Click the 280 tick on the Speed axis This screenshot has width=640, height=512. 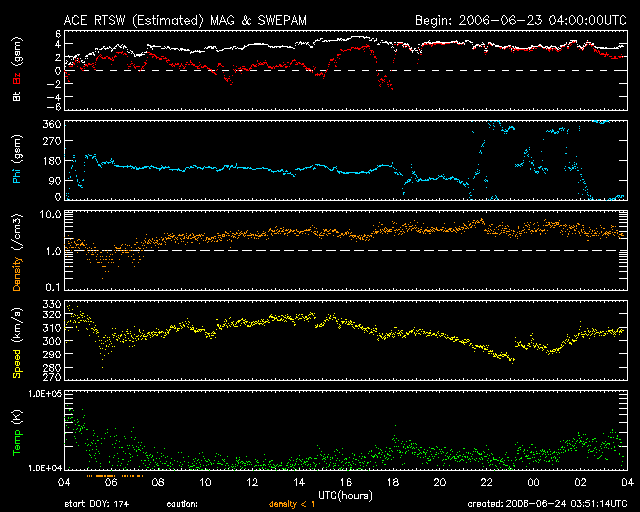point(52,367)
